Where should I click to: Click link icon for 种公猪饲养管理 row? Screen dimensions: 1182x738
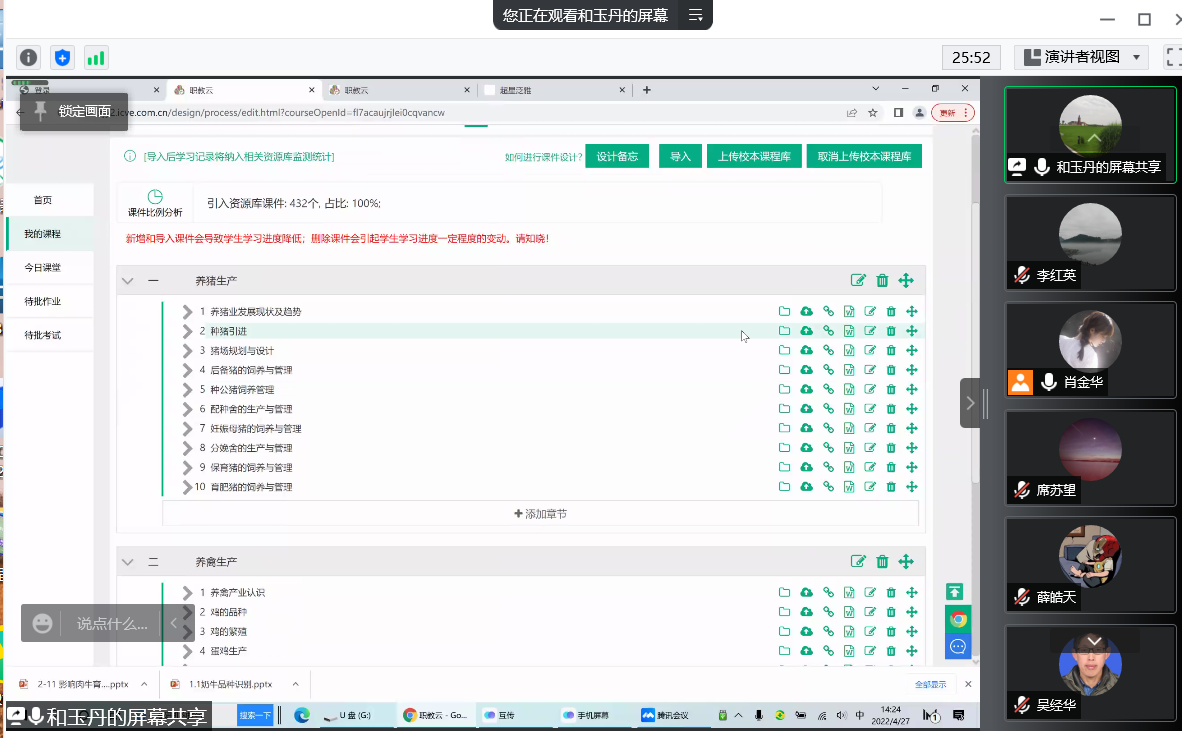pos(828,389)
